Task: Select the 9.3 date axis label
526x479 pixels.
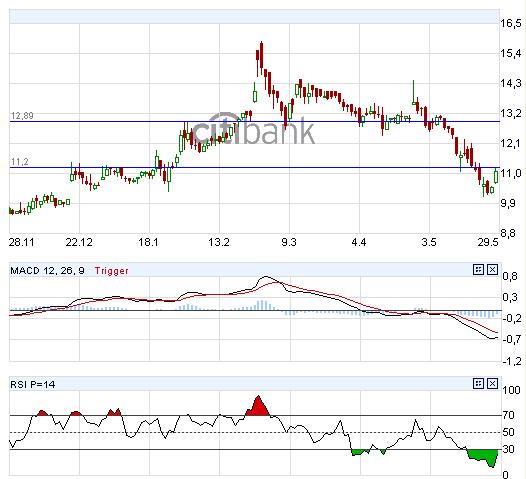Action: (289, 242)
